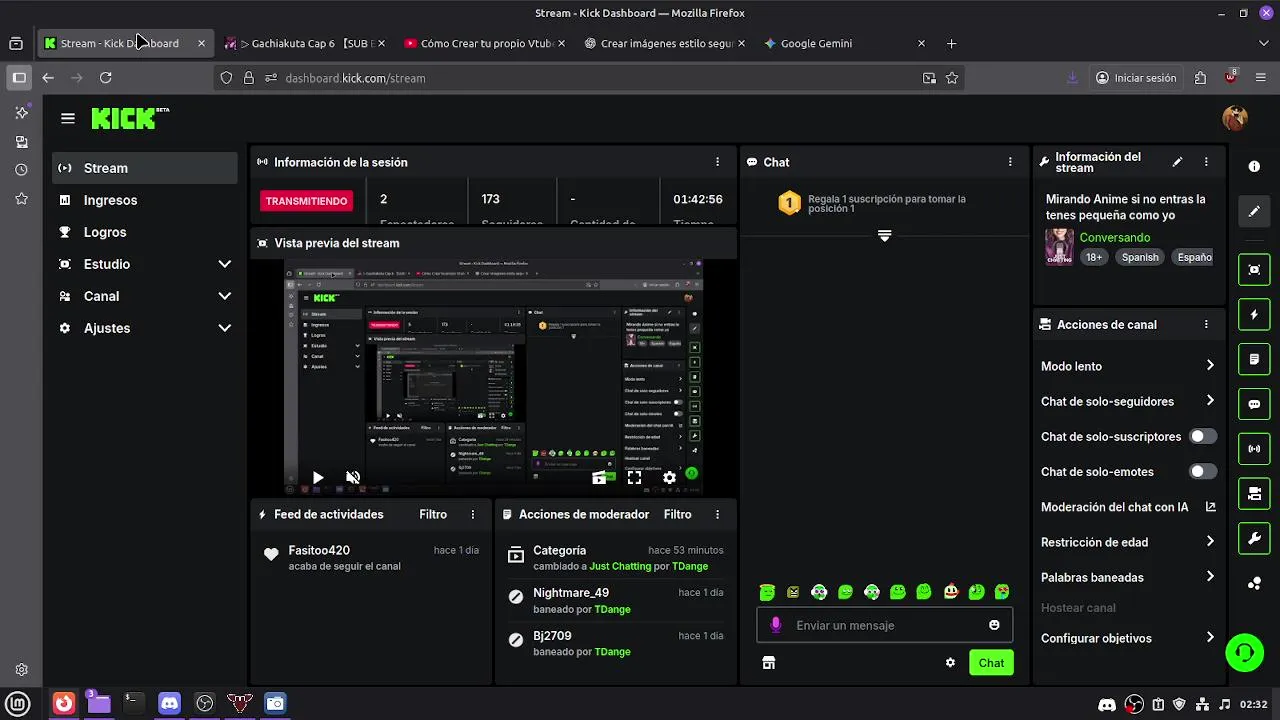Open Información del stream three-dot menu

point(1206,162)
